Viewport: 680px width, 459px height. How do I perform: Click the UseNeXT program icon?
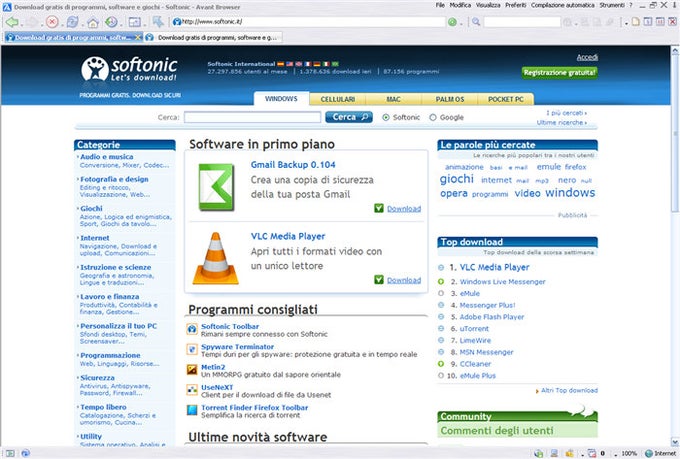pyautogui.click(x=192, y=390)
